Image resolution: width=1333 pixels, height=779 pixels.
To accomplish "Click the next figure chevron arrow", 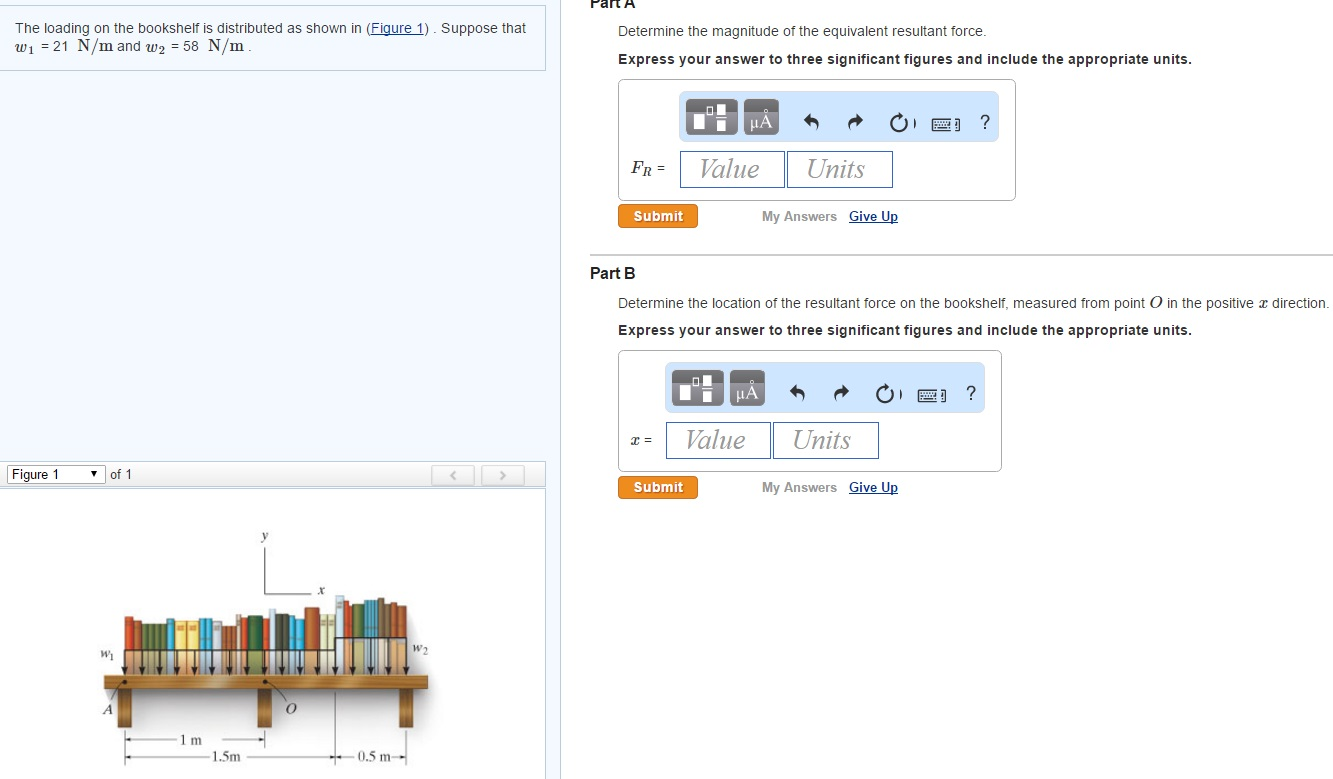I will [503, 474].
